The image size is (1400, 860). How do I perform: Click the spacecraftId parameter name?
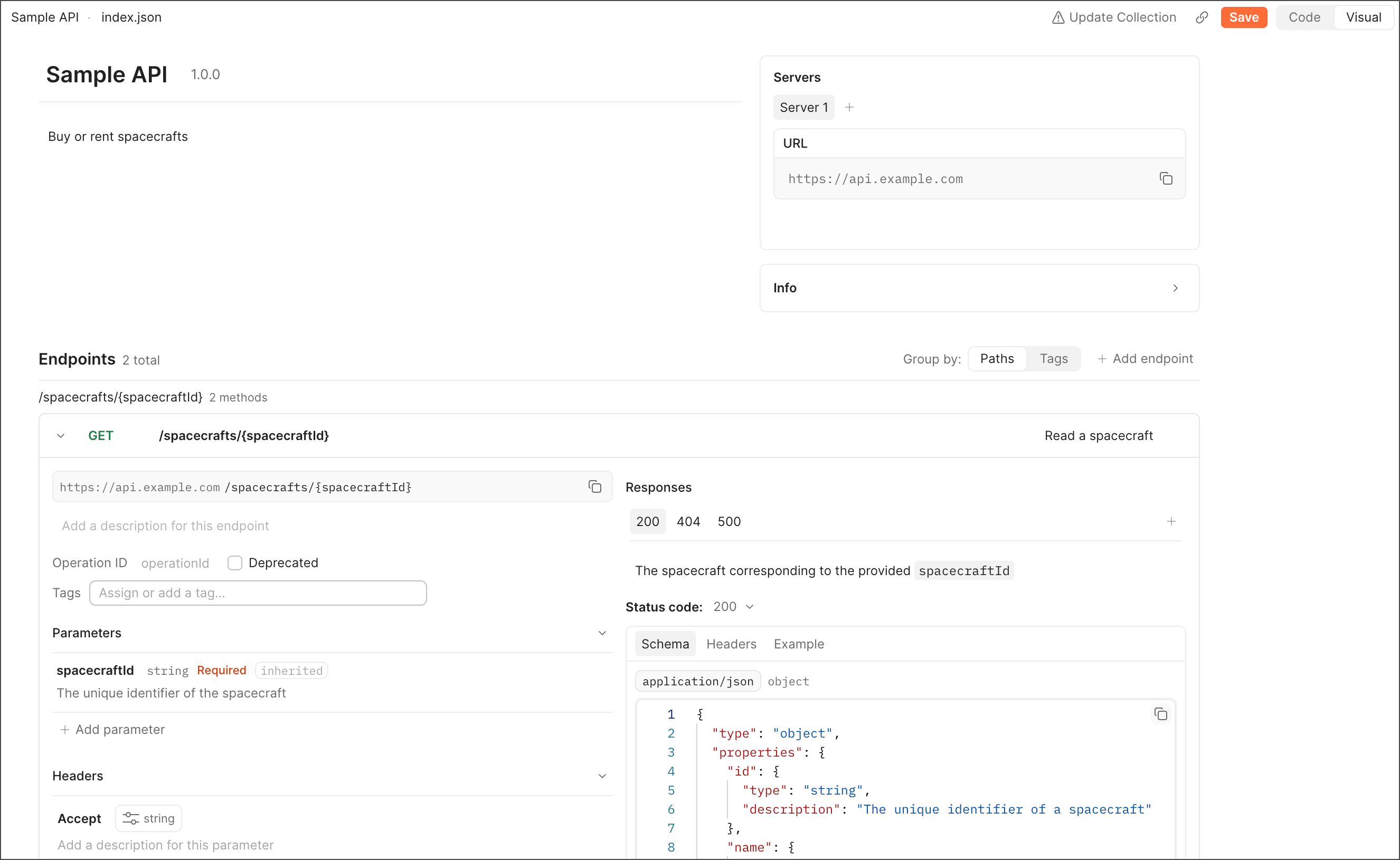point(95,670)
